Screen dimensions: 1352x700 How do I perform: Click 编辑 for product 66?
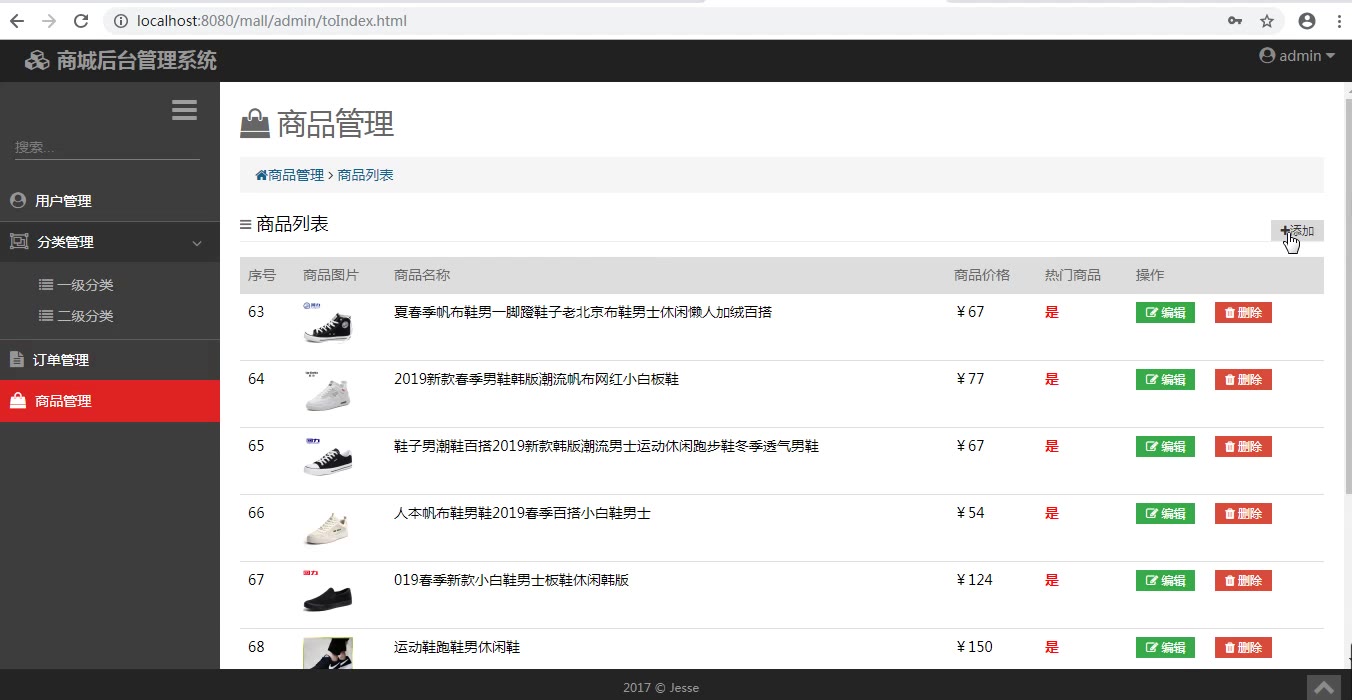pos(1165,514)
